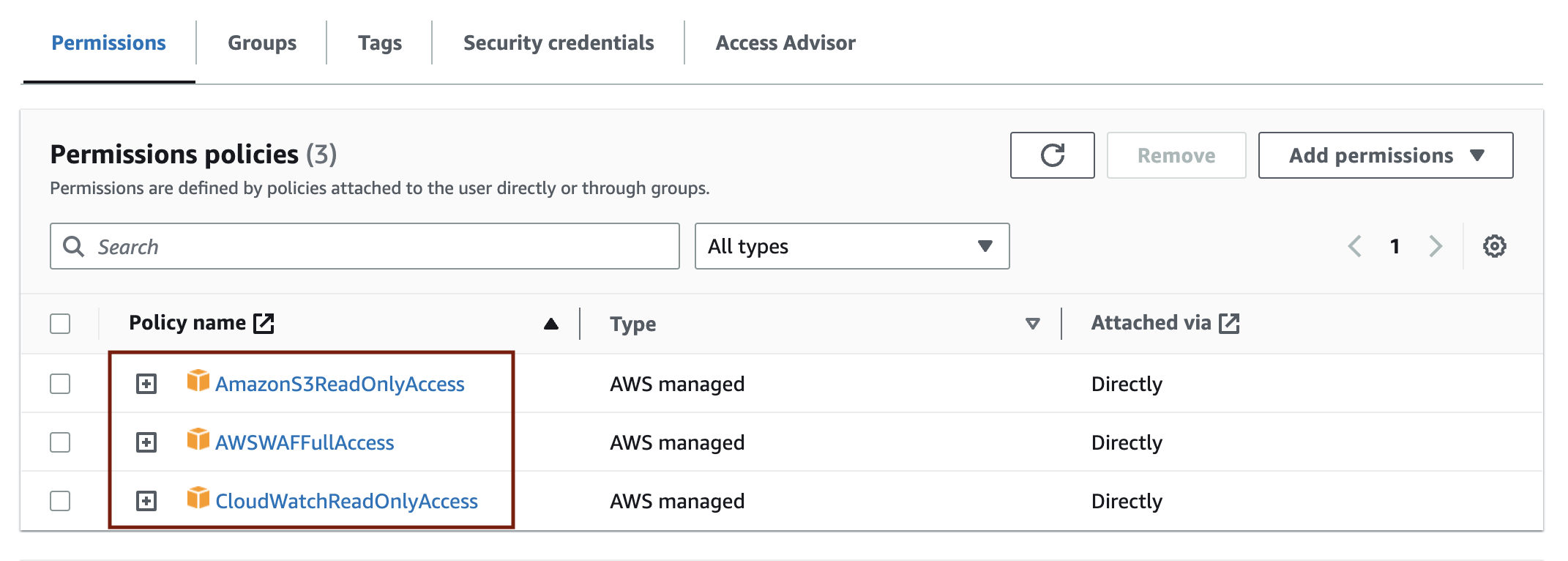This screenshot has width=1568, height=561.
Task: Click the Type column header
Action: tap(633, 324)
